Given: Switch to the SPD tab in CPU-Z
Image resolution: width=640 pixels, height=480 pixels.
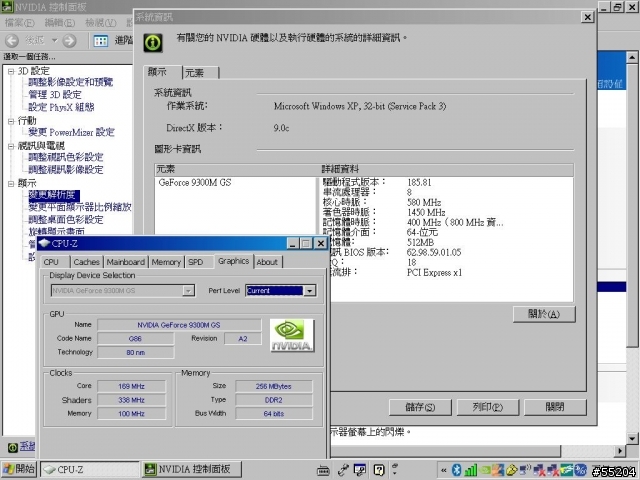Looking at the screenshot, I should tap(198, 262).
